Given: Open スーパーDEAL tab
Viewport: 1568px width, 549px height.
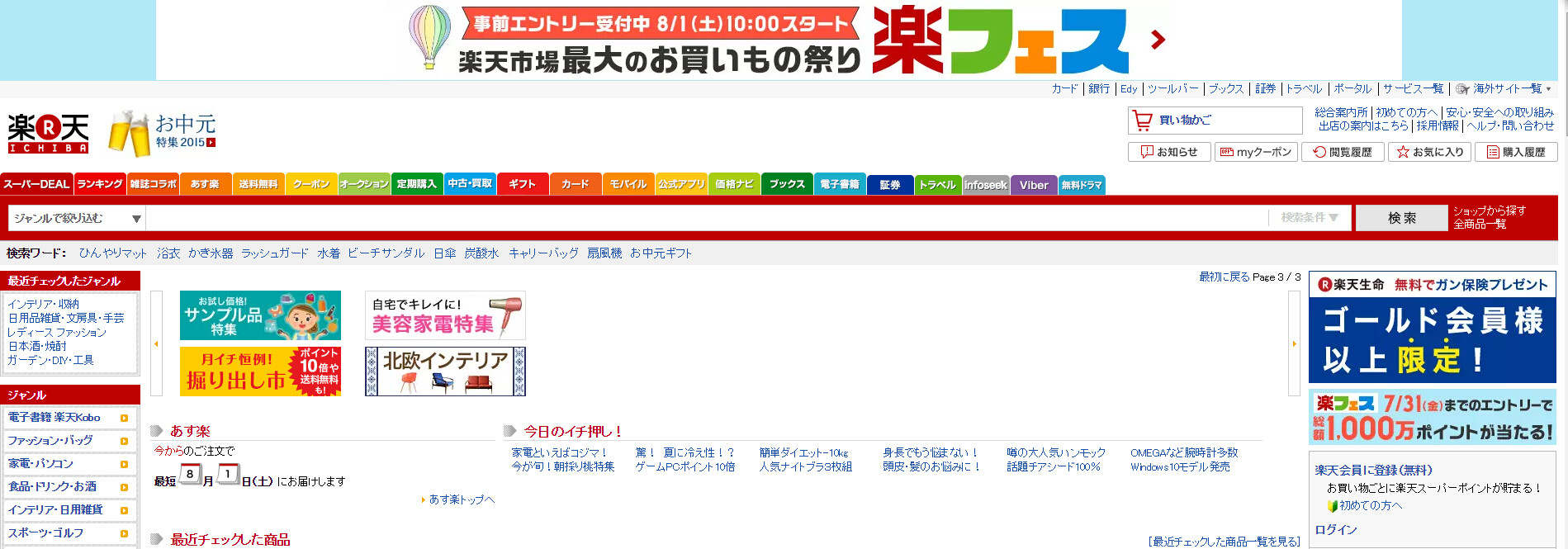Looking at the screenshot, I should [x=36, y=184].
